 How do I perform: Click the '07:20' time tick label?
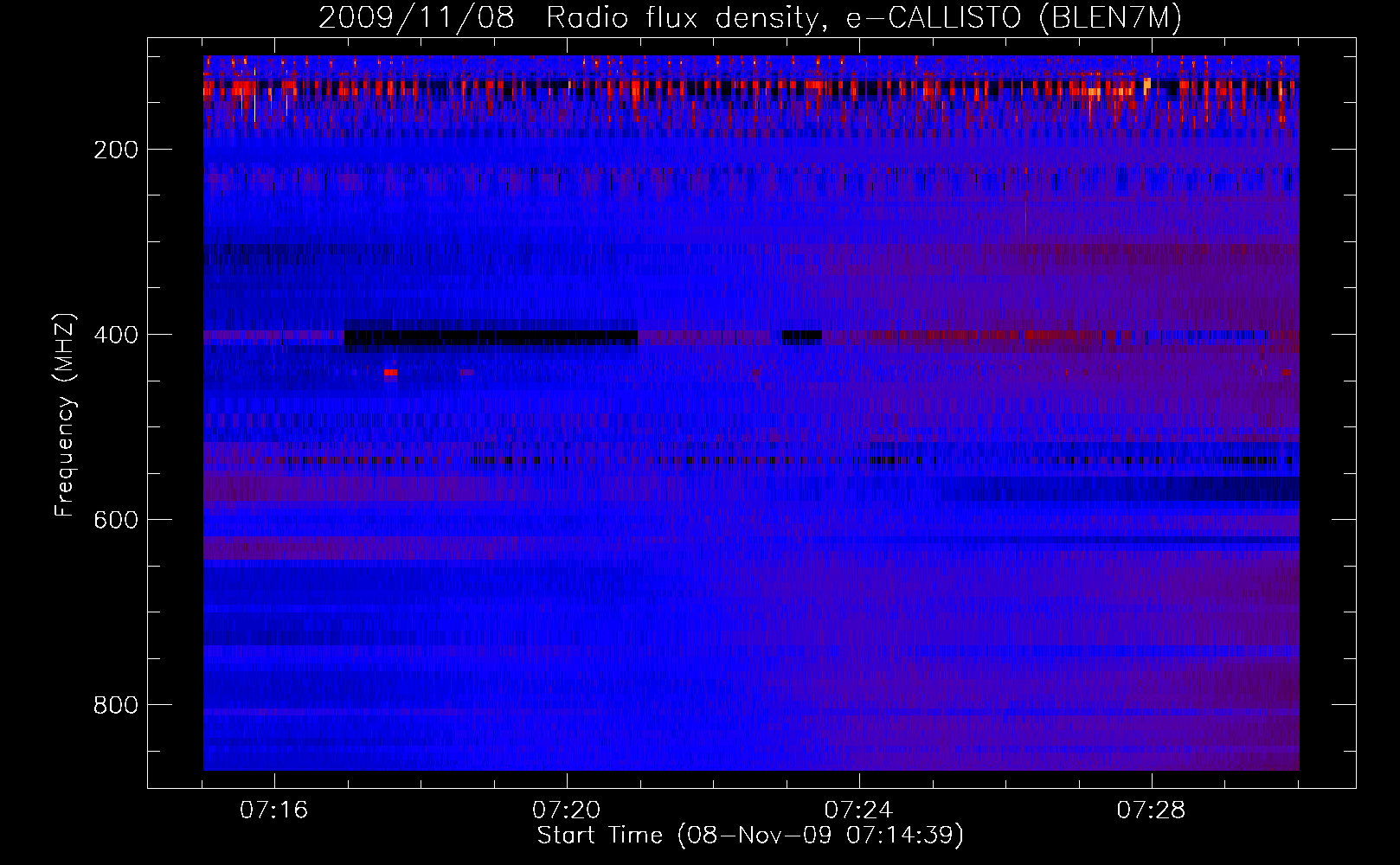(x=567, y=810)
